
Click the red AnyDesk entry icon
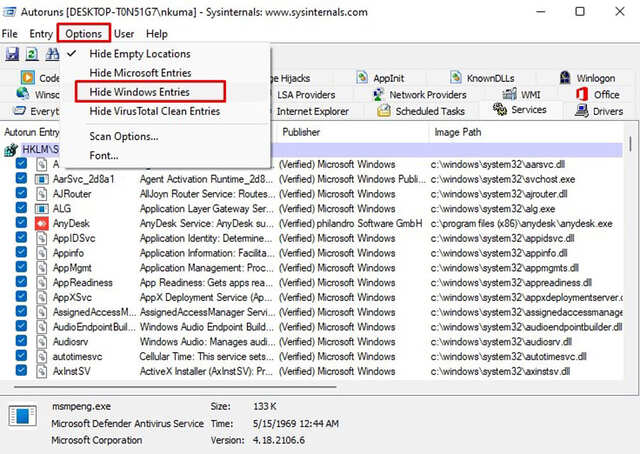[42, 224]
